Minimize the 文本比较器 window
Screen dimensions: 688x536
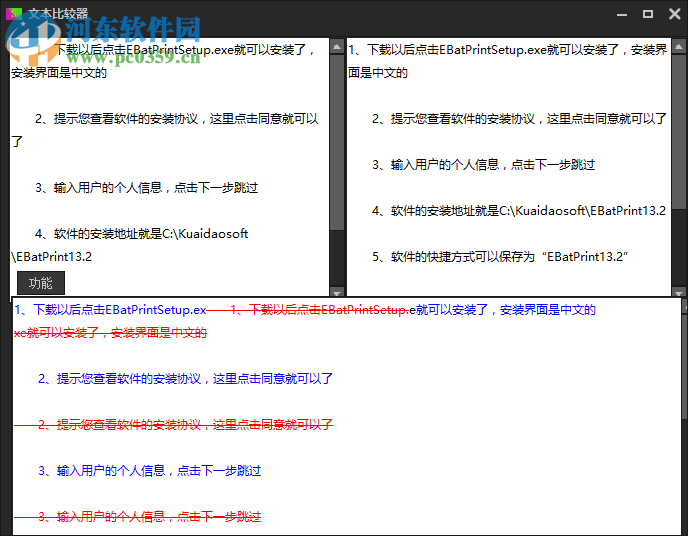622,14
